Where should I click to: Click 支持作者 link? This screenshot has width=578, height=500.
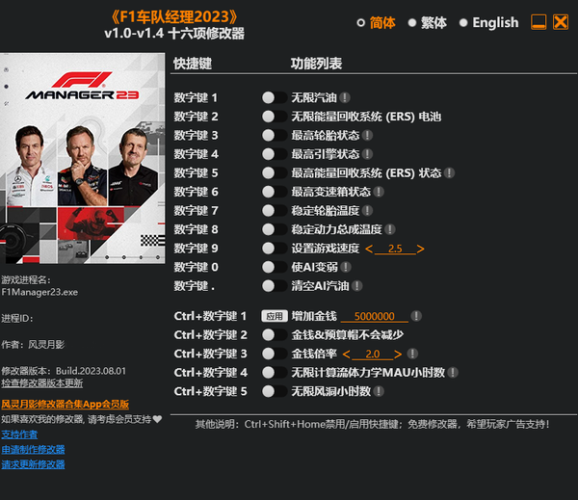point(20,434)
